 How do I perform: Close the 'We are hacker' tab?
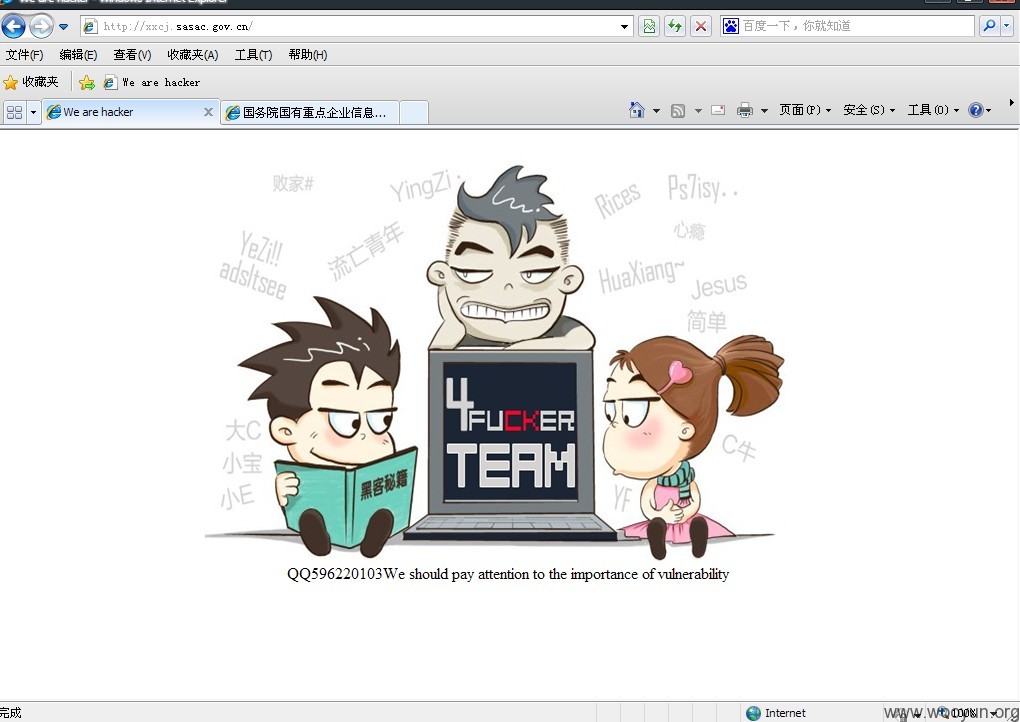[208, 112]
